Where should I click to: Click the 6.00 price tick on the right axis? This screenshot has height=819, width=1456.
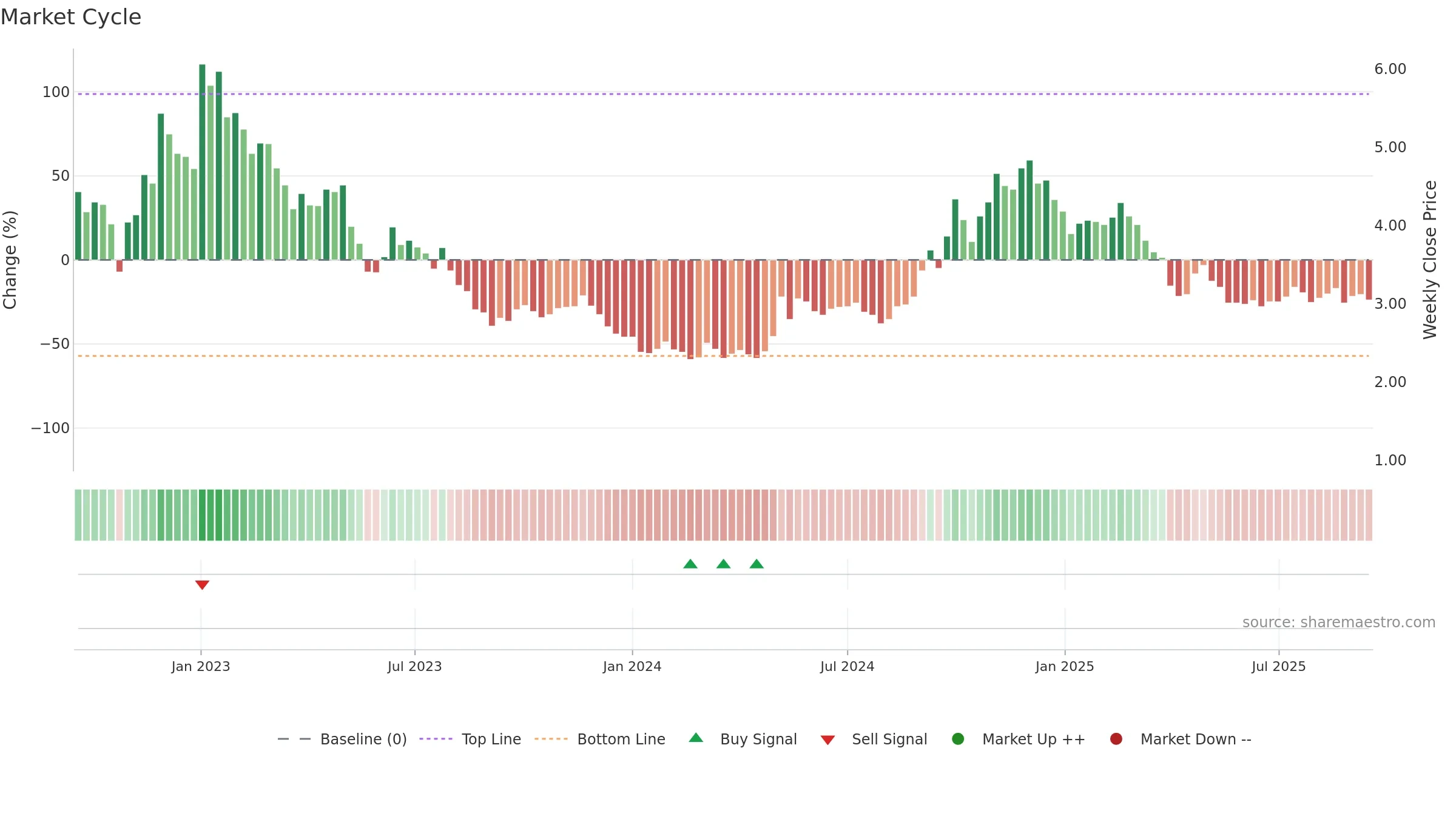pyautogui.click(x=1390, y=69)
